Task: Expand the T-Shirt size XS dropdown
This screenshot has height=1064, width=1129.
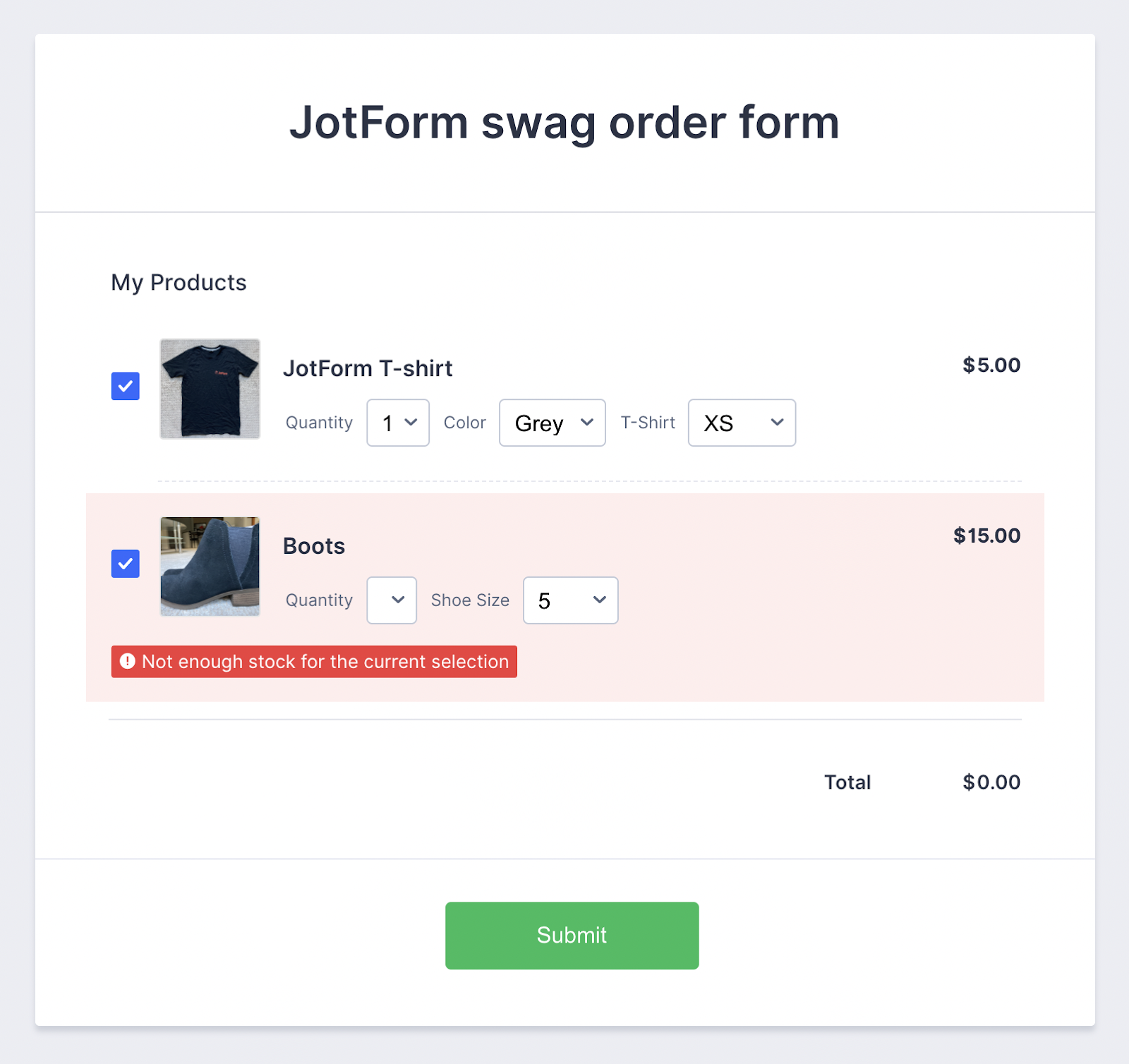Action: [x=742, y=423]
